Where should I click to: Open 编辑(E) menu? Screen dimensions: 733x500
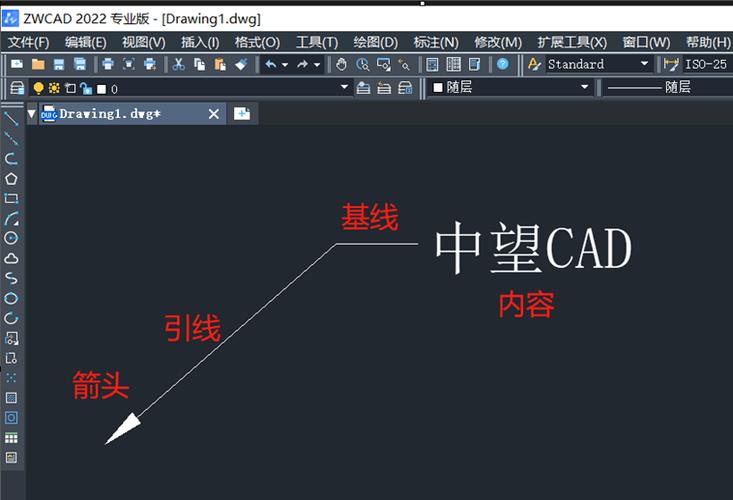(x=86, y=43)
